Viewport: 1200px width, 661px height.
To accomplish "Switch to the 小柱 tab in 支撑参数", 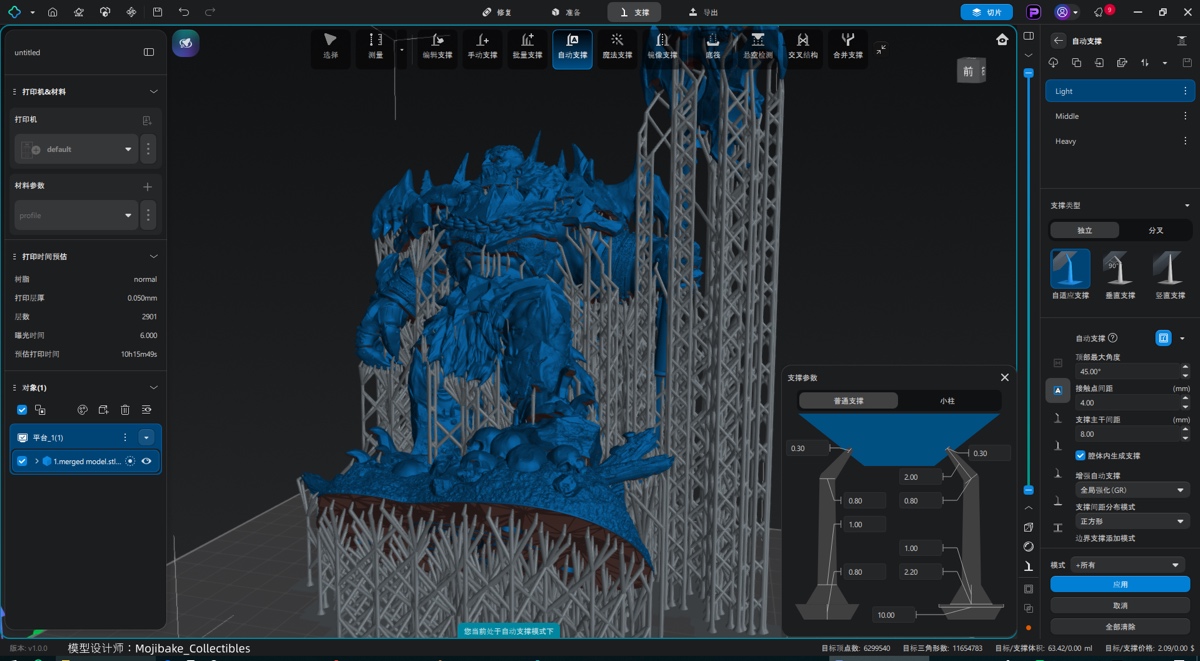I will coord(947,401).
